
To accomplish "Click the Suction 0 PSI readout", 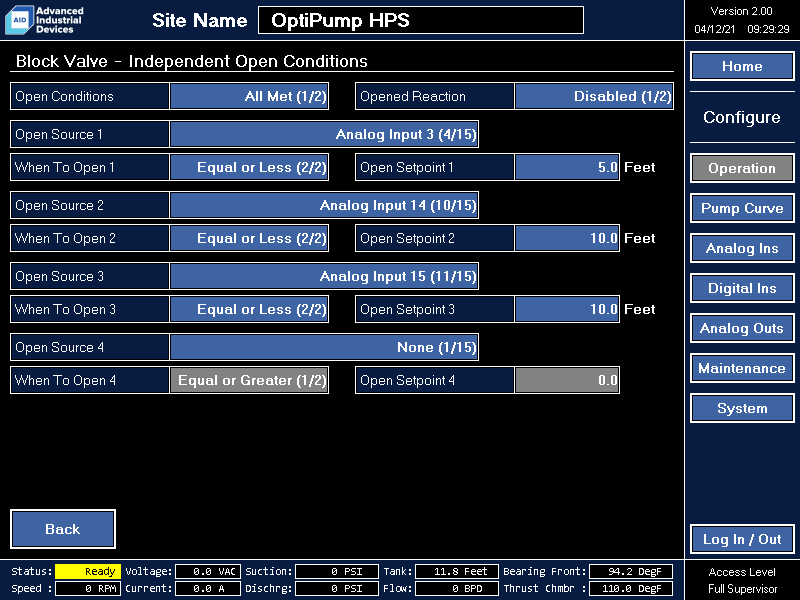I will [337, 571].
